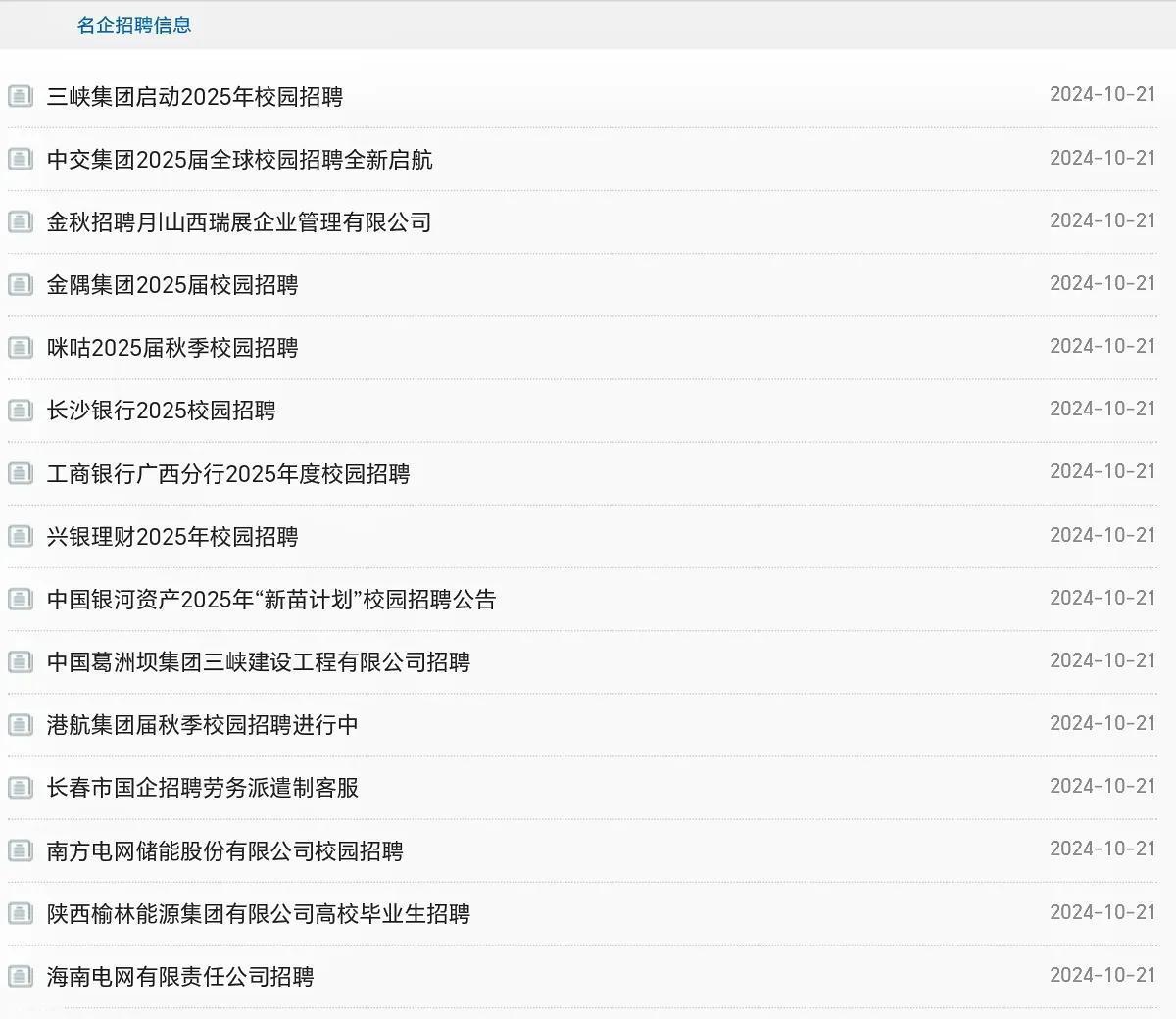This screenshot has width=1176, height=1019.
Task: Click document icon beside 中国银河资产2025年
Action: pos(21,599)
